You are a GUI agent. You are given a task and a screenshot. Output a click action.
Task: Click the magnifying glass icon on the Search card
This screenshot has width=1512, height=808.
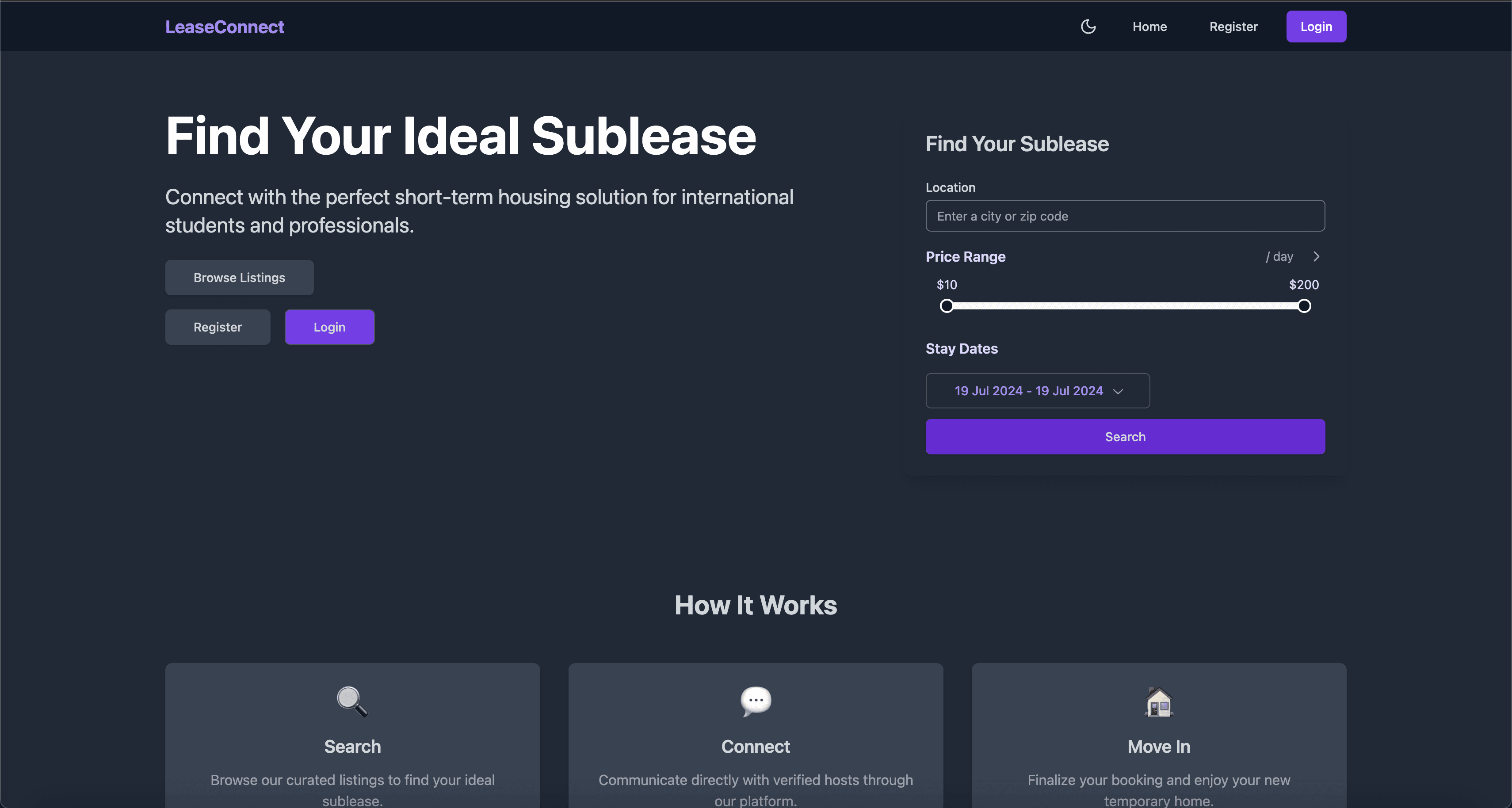tap(352, 701)
